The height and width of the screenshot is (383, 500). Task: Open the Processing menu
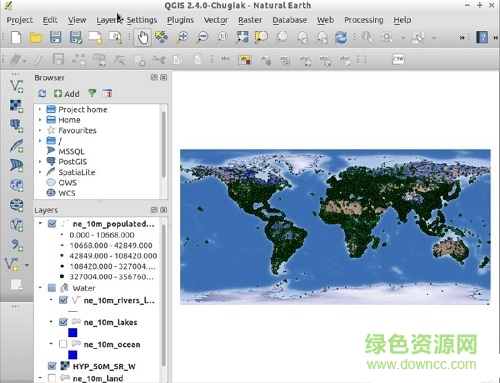(x=364, y=20)
